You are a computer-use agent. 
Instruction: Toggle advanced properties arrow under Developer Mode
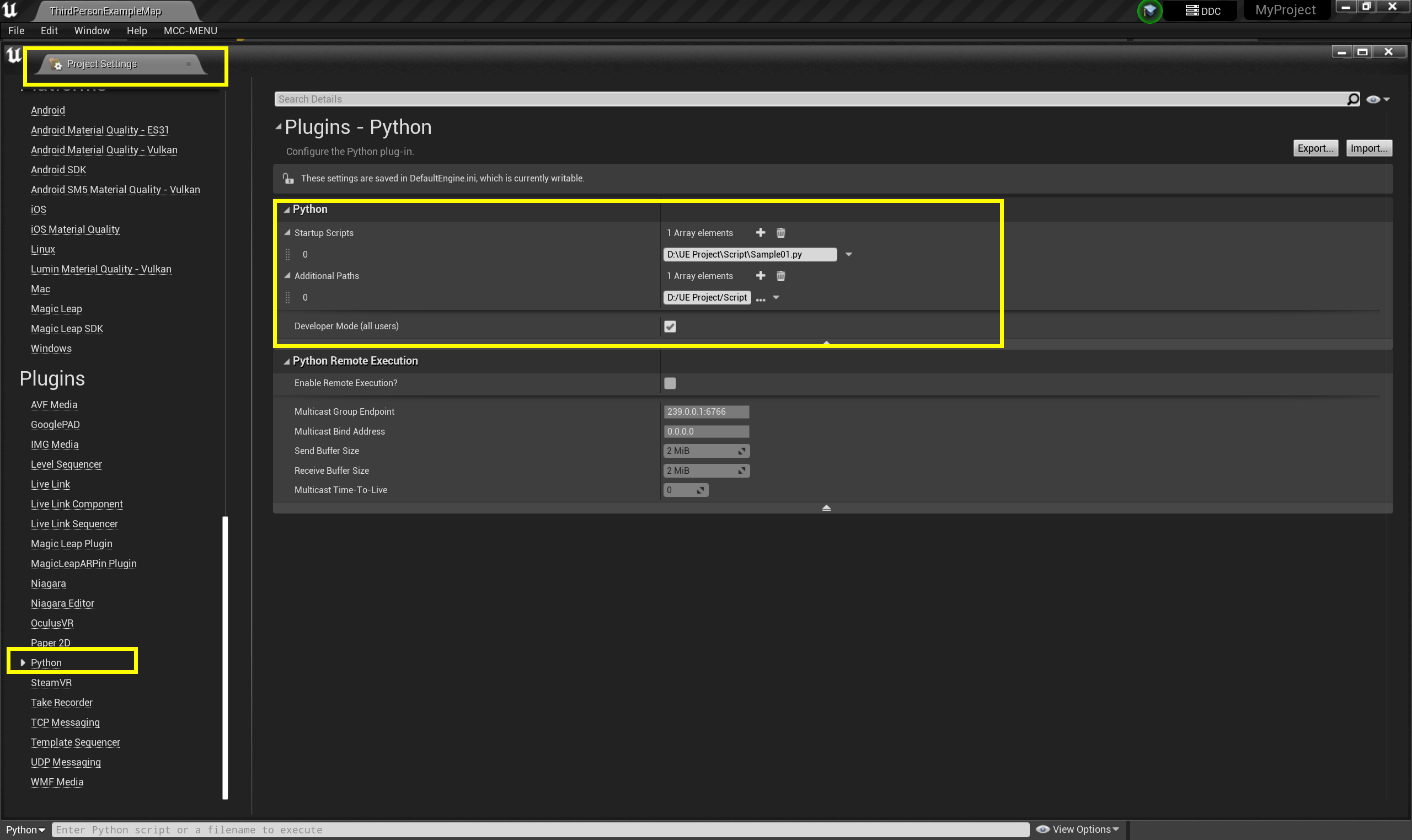point(826,344)
